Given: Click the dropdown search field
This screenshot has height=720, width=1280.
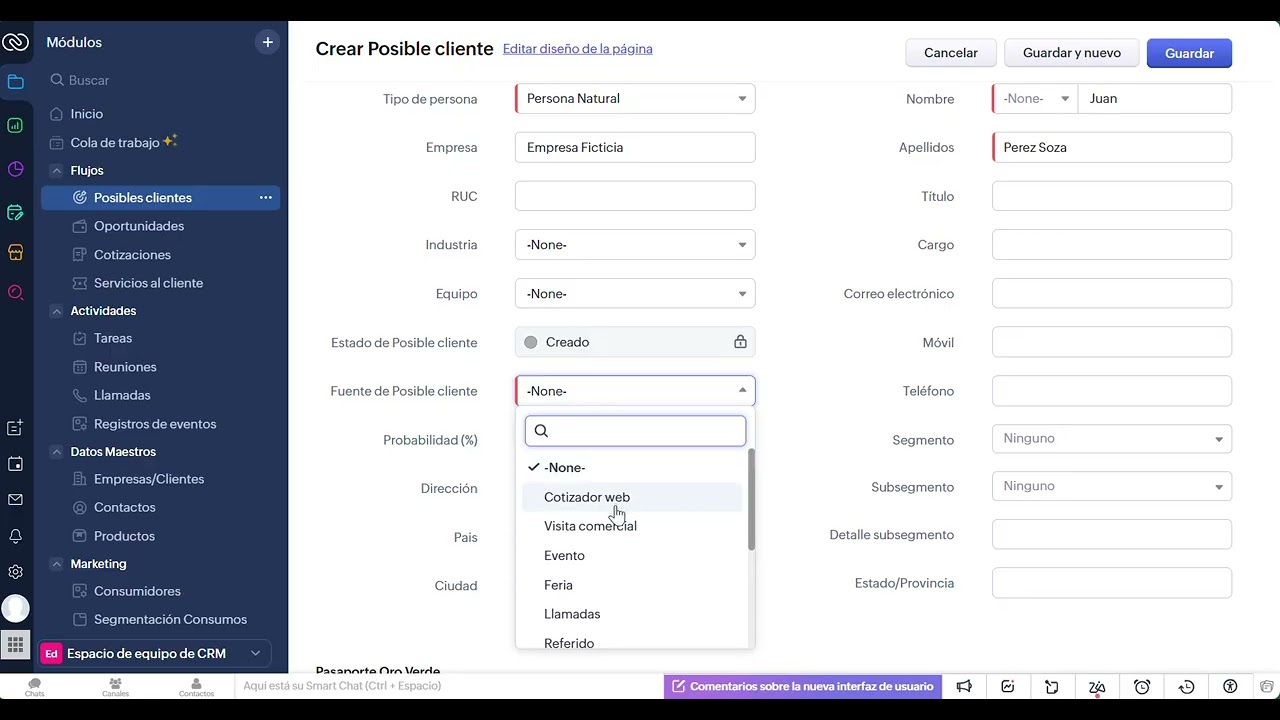Looking at the screenshot, I should click(636, 431).
